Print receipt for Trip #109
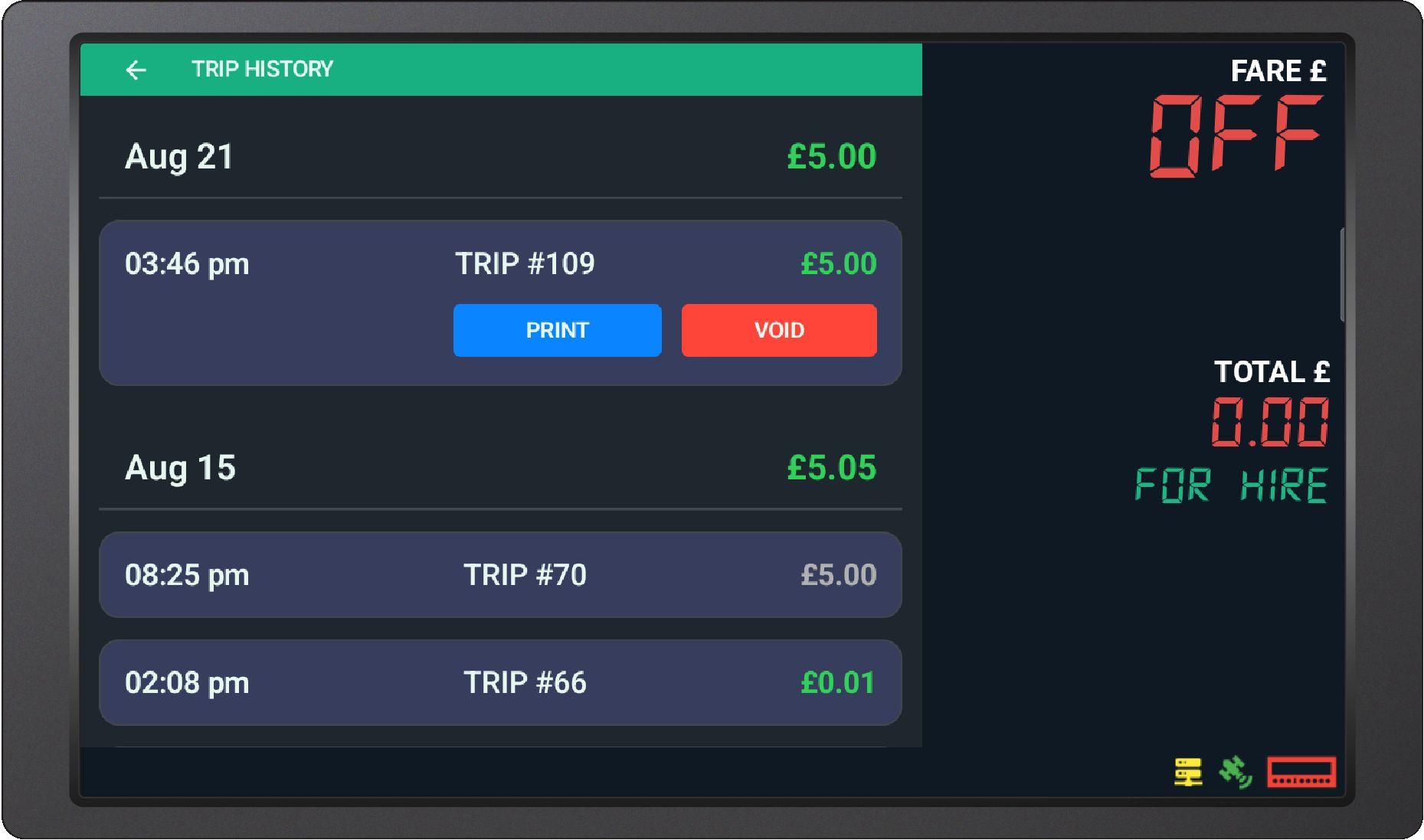This screenshot has height=840, width=1424. (557, 330)
